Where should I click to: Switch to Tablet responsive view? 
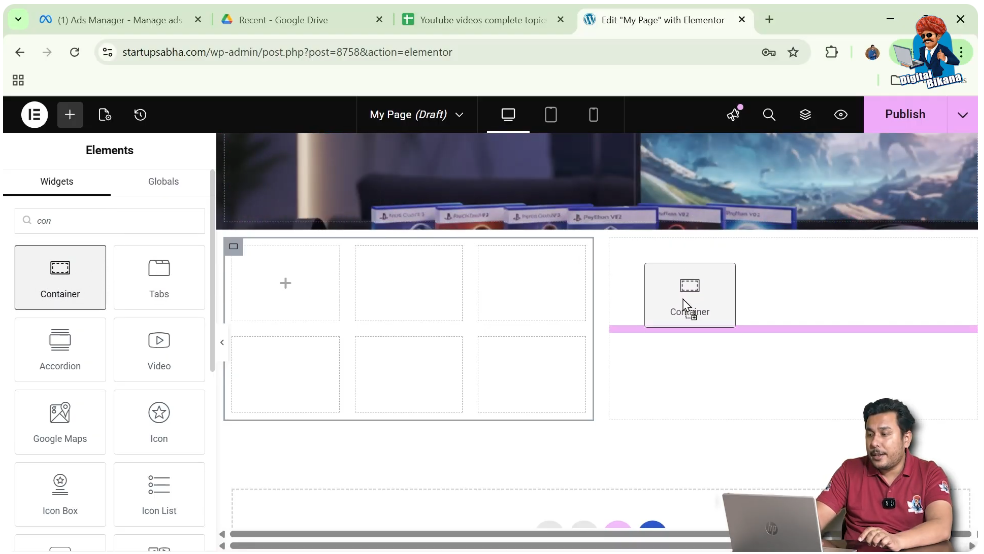(x=550, y=115)
